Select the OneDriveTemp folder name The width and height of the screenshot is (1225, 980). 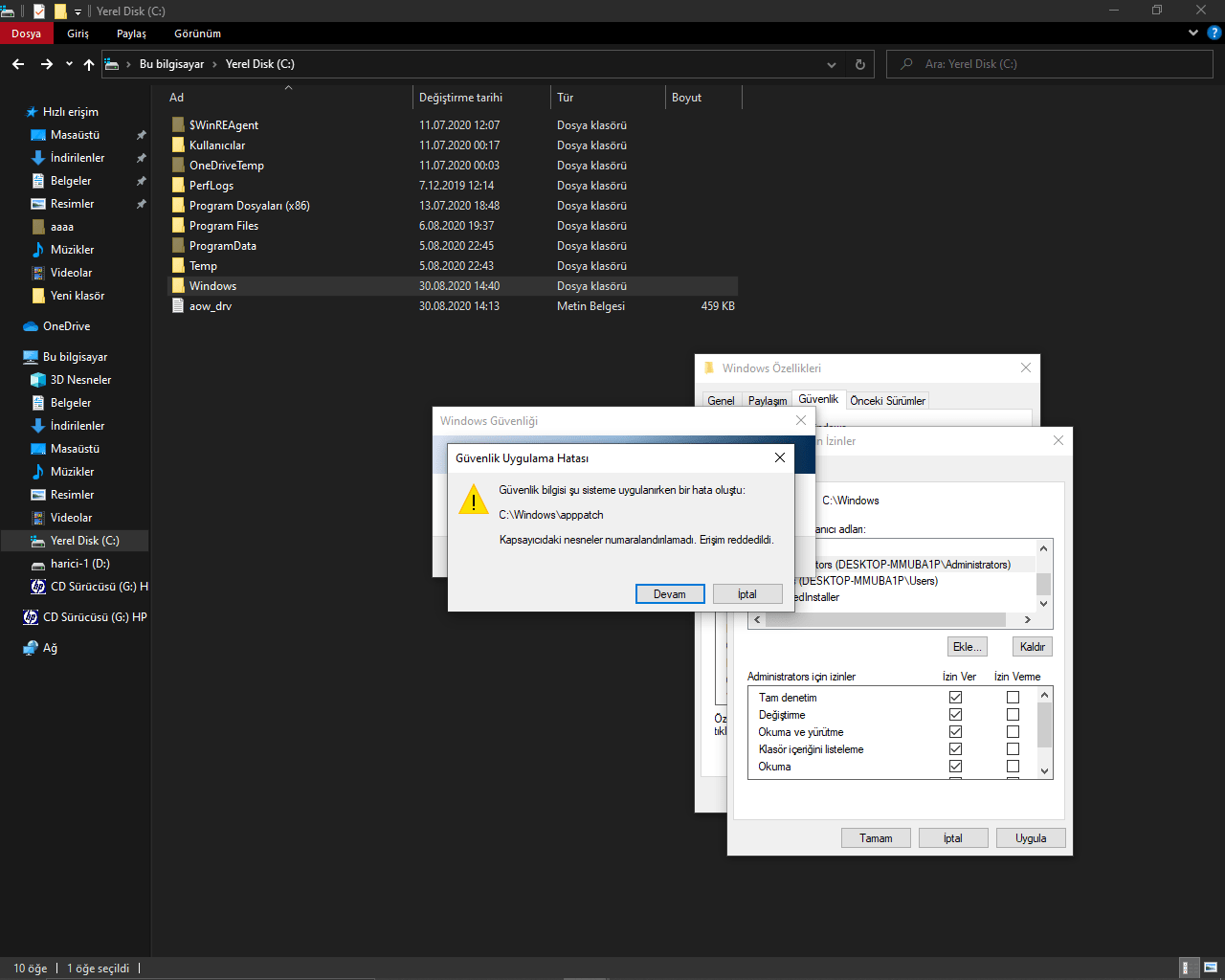227,166
